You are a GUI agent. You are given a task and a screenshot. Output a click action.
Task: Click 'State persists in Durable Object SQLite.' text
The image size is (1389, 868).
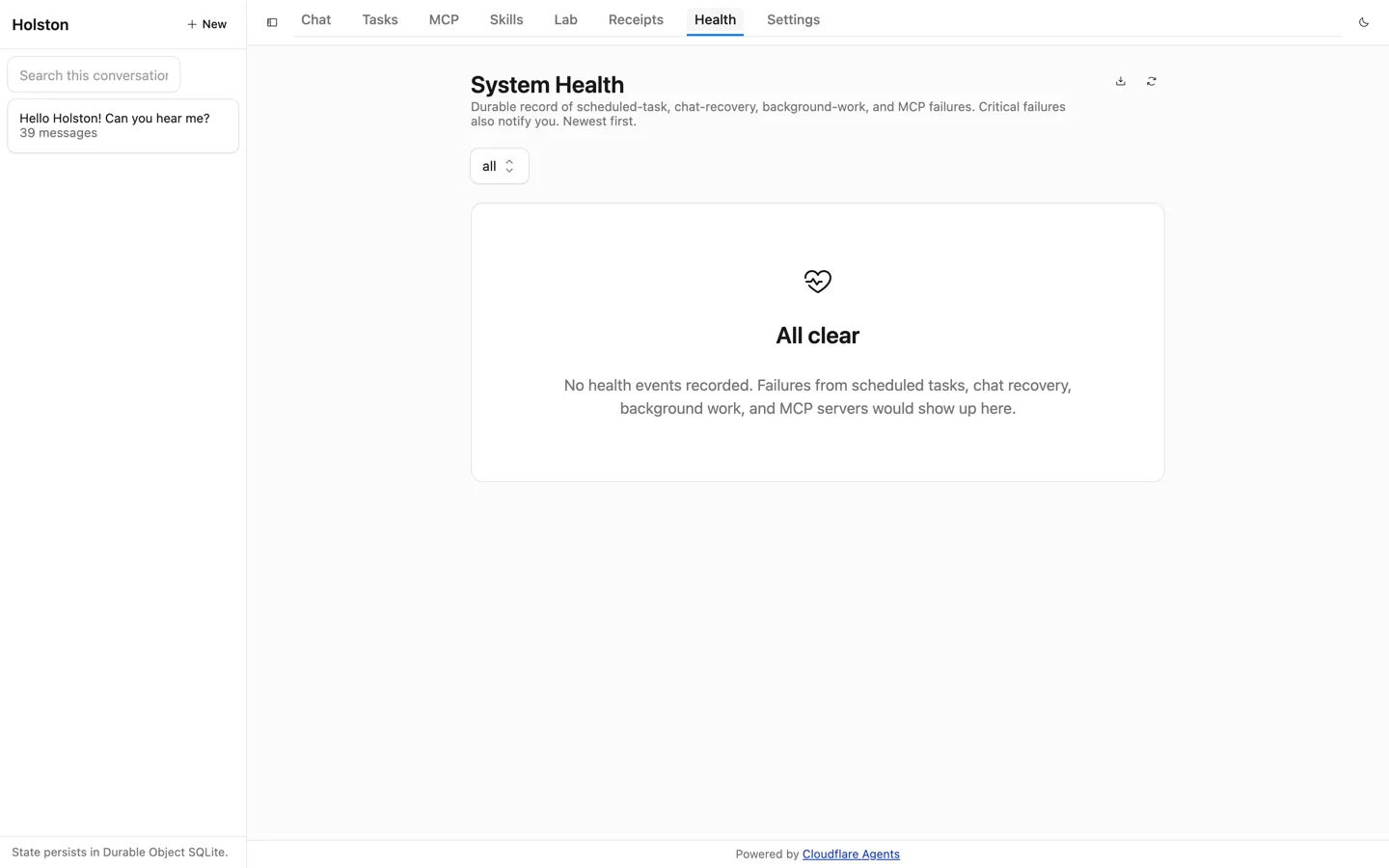pos(120,853)
